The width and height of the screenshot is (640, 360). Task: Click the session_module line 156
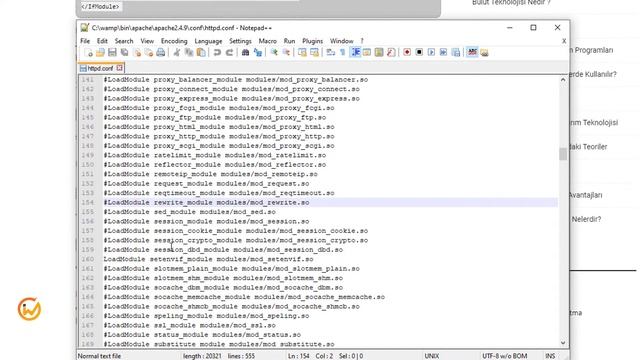[206, 221]
